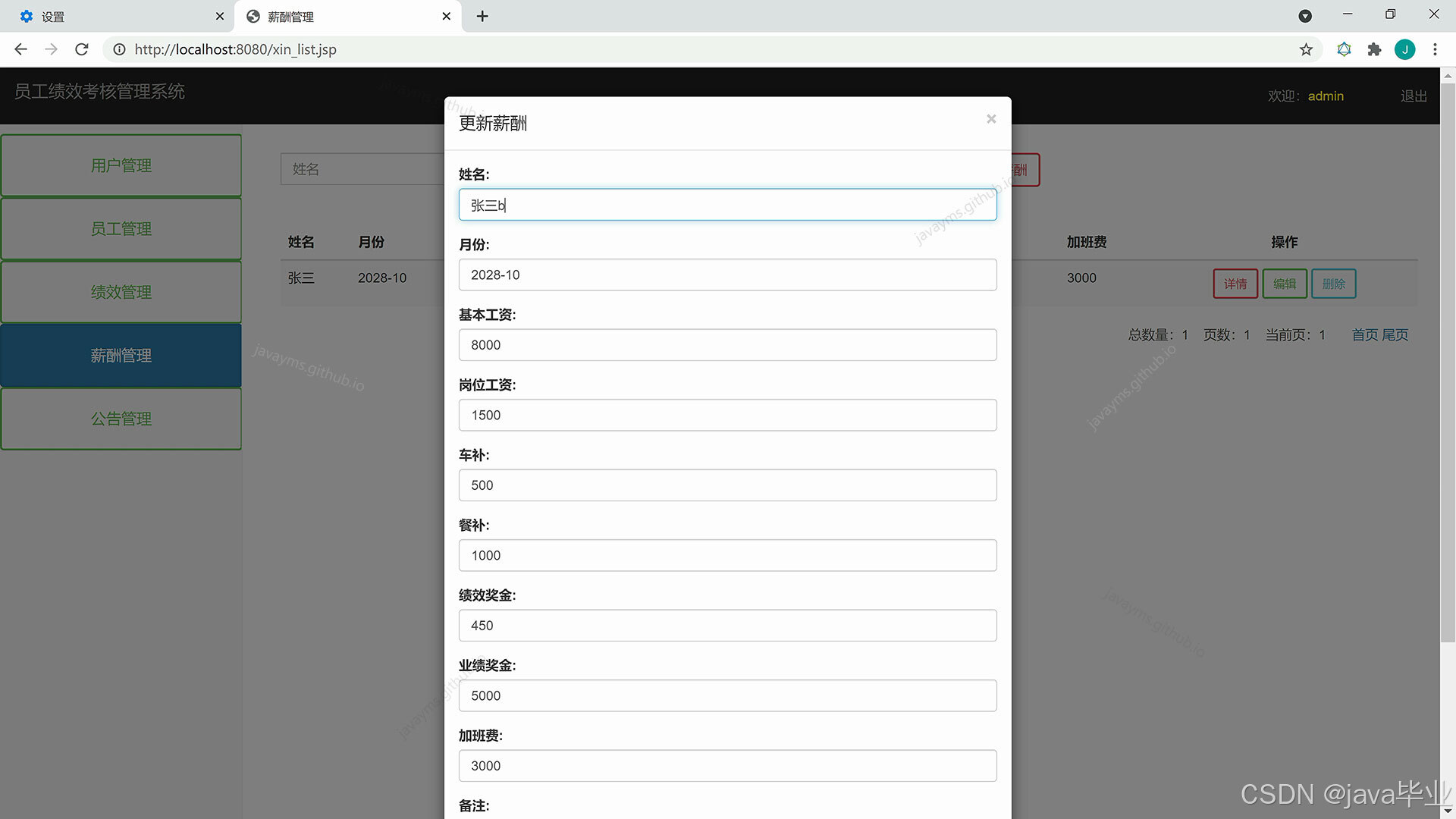The image size is (1456, 819).
Task: Click the 加班费 field showing 3000
Action: tap(727, 766)
